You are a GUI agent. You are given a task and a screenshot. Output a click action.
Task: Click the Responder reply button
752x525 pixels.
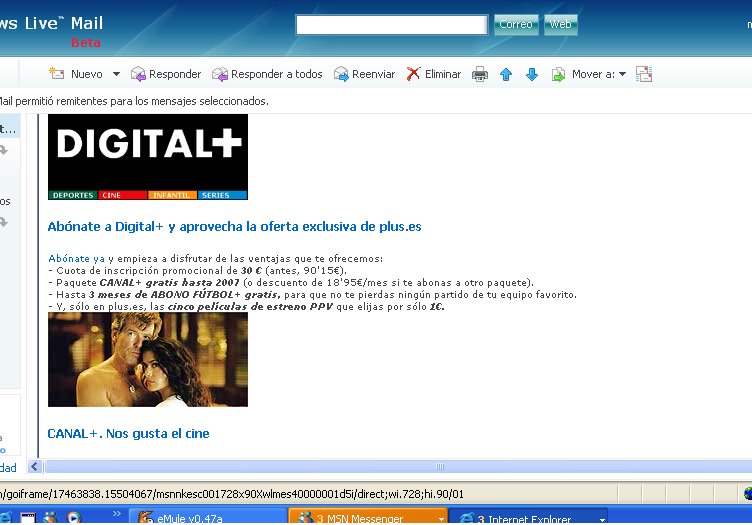pos(166,74)
